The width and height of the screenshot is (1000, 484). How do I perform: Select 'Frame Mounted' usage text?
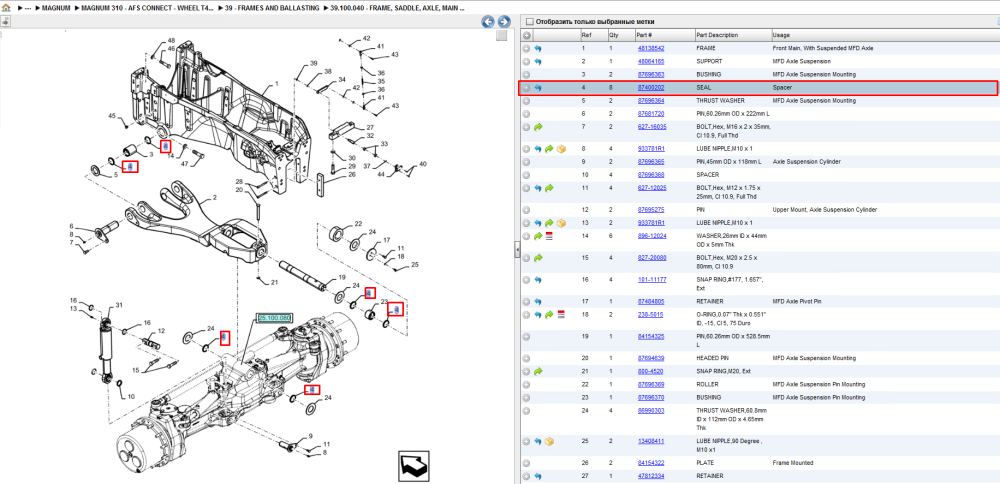coord(792,463)
